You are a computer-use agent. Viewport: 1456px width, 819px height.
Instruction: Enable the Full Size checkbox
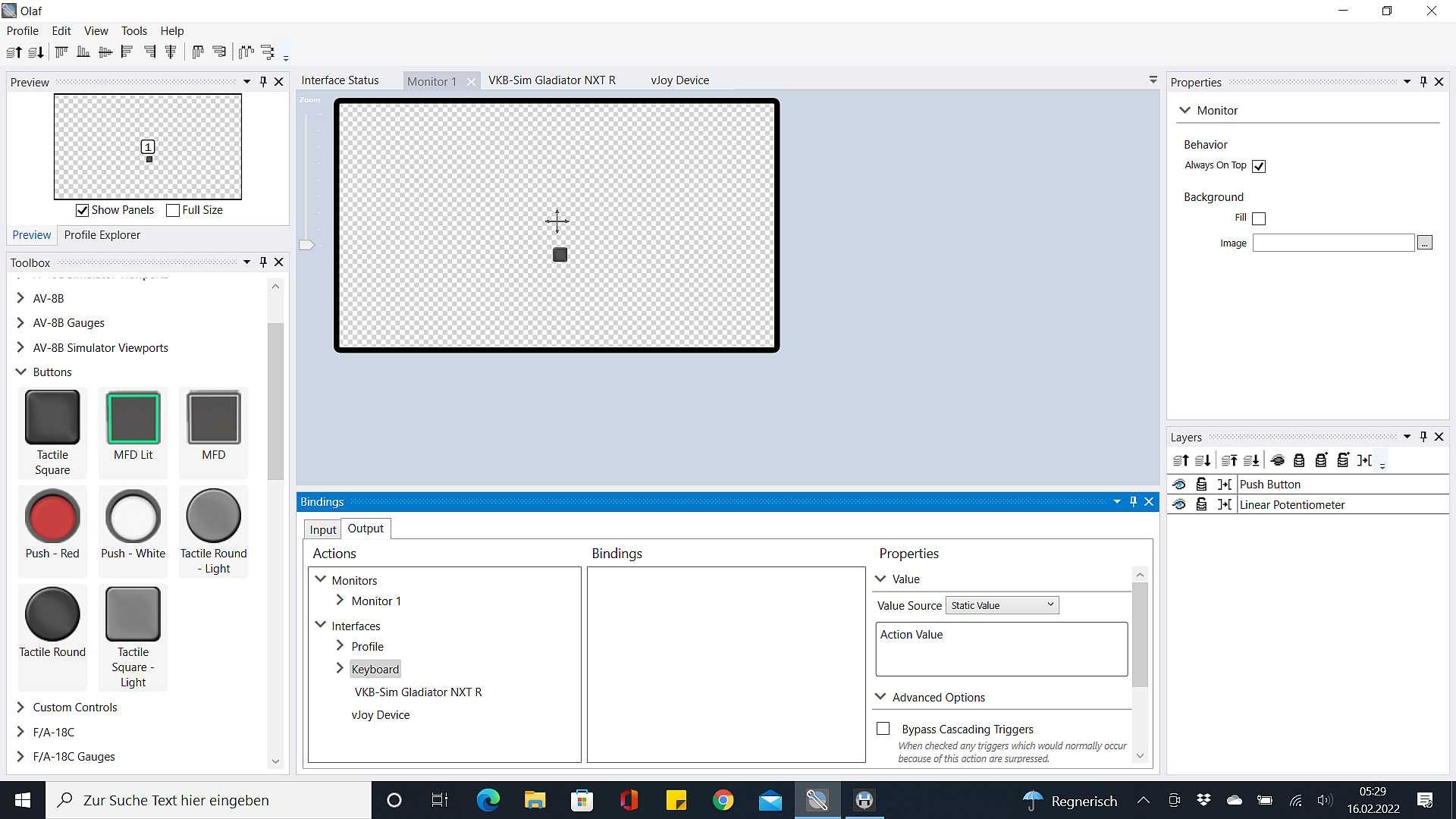click(x=173, y=210)
